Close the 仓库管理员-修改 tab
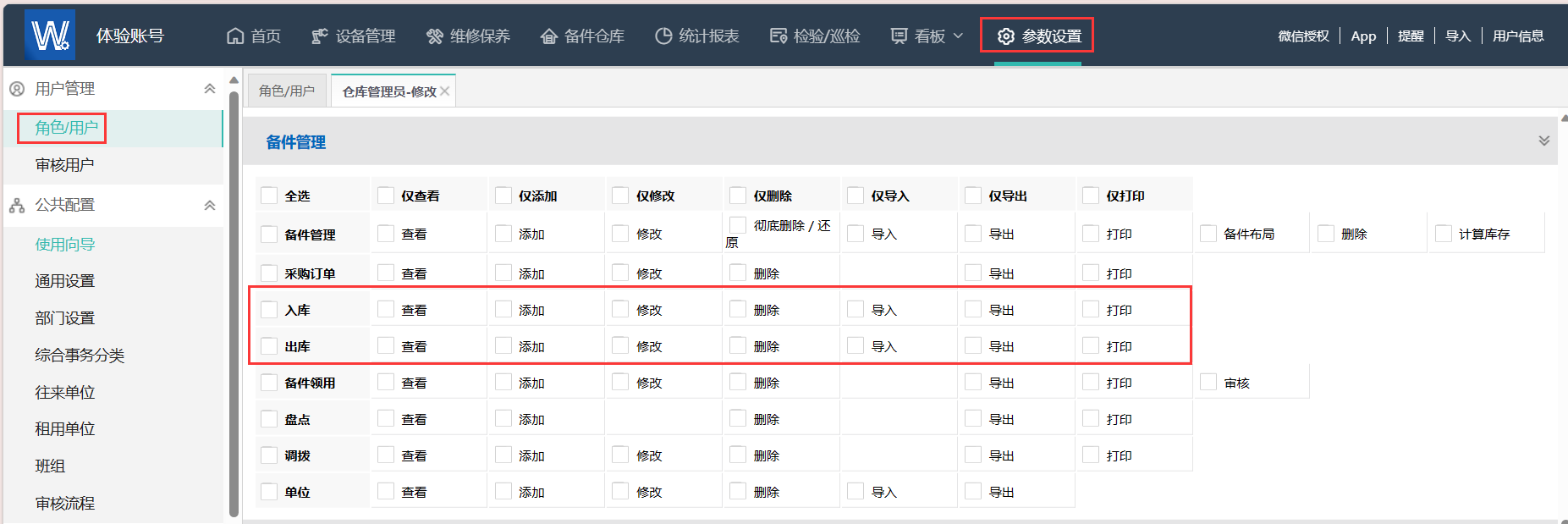This screenshot has height=524, width=1568. coord(445,91)
